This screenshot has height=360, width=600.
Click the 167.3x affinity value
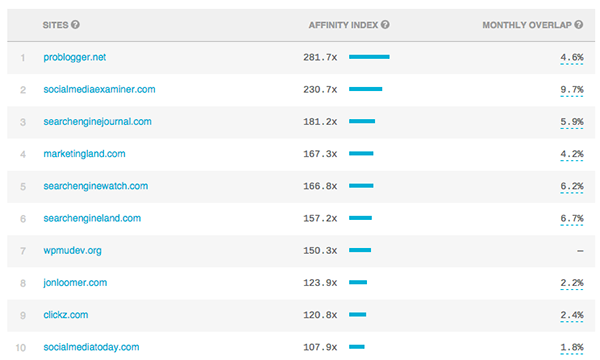(320, 154)
